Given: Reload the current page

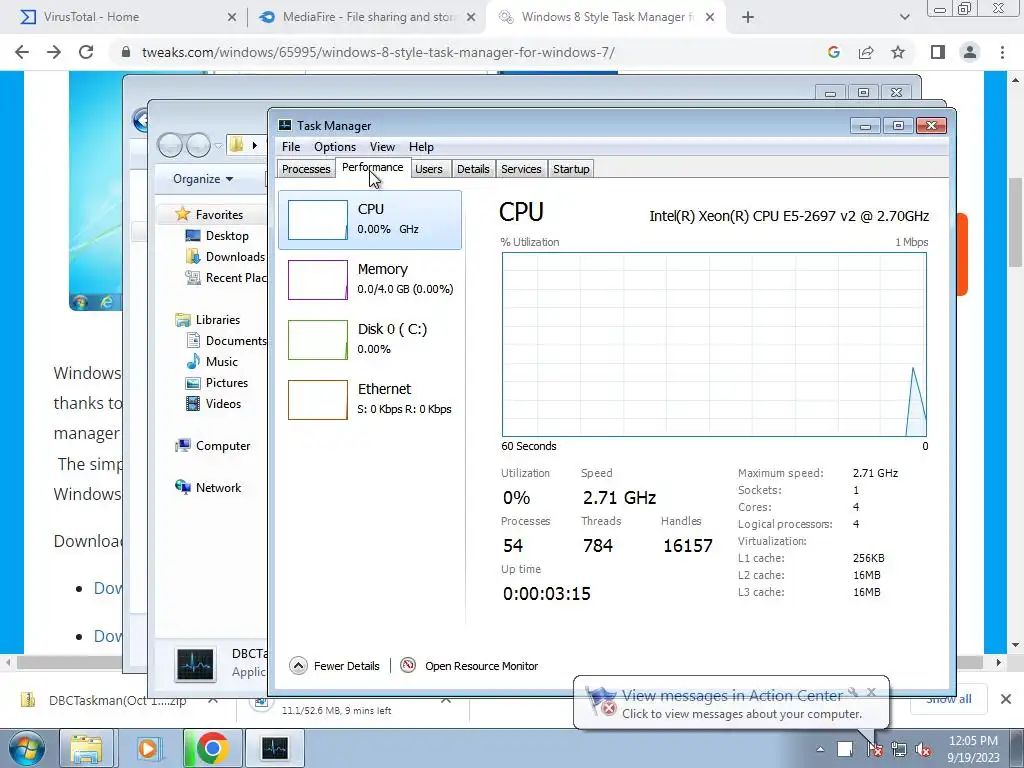Looking at the screenshot, I should (86, 52).
